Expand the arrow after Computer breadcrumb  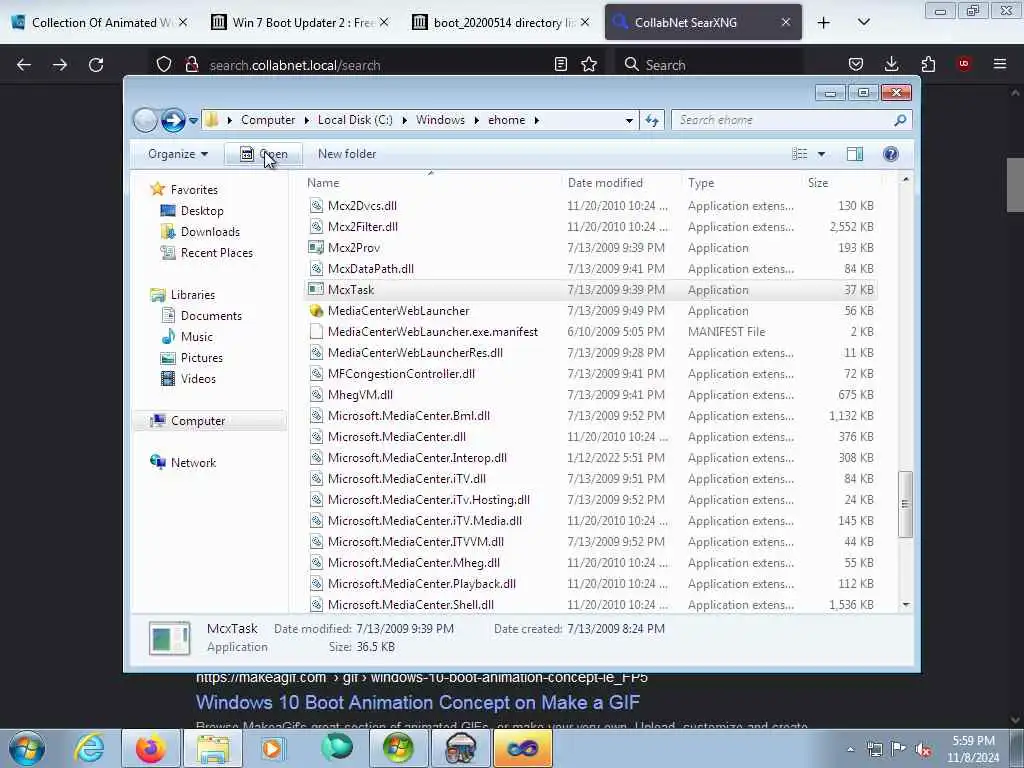pos(306,120)
